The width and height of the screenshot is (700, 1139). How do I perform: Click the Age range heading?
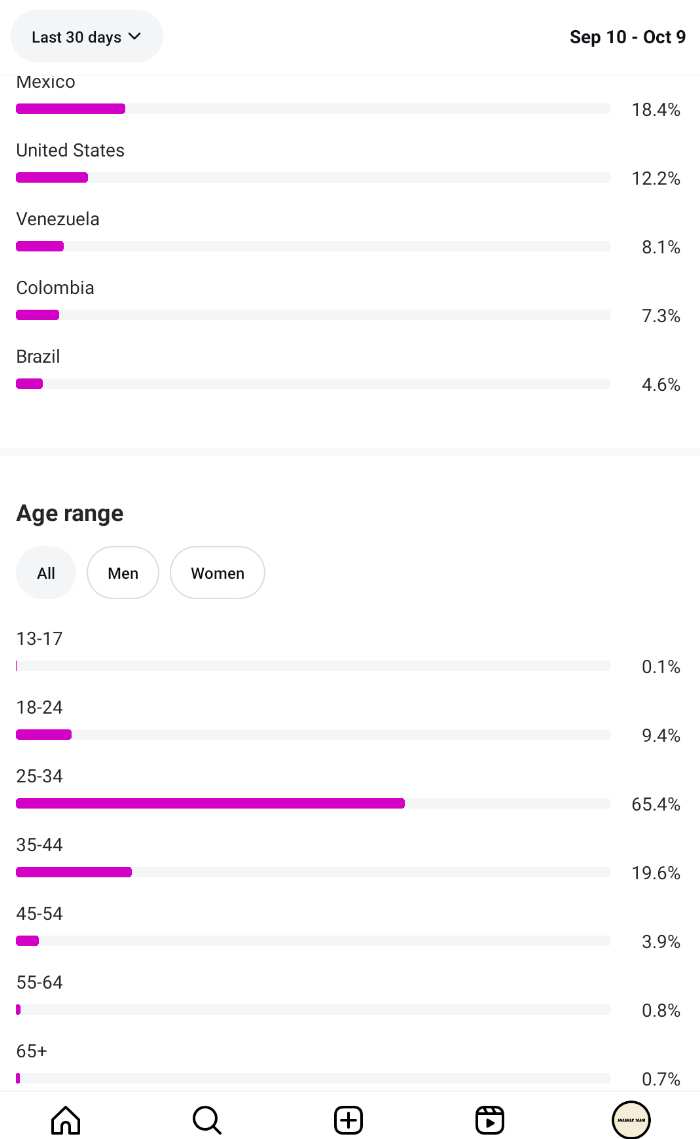tap(70, 513)
